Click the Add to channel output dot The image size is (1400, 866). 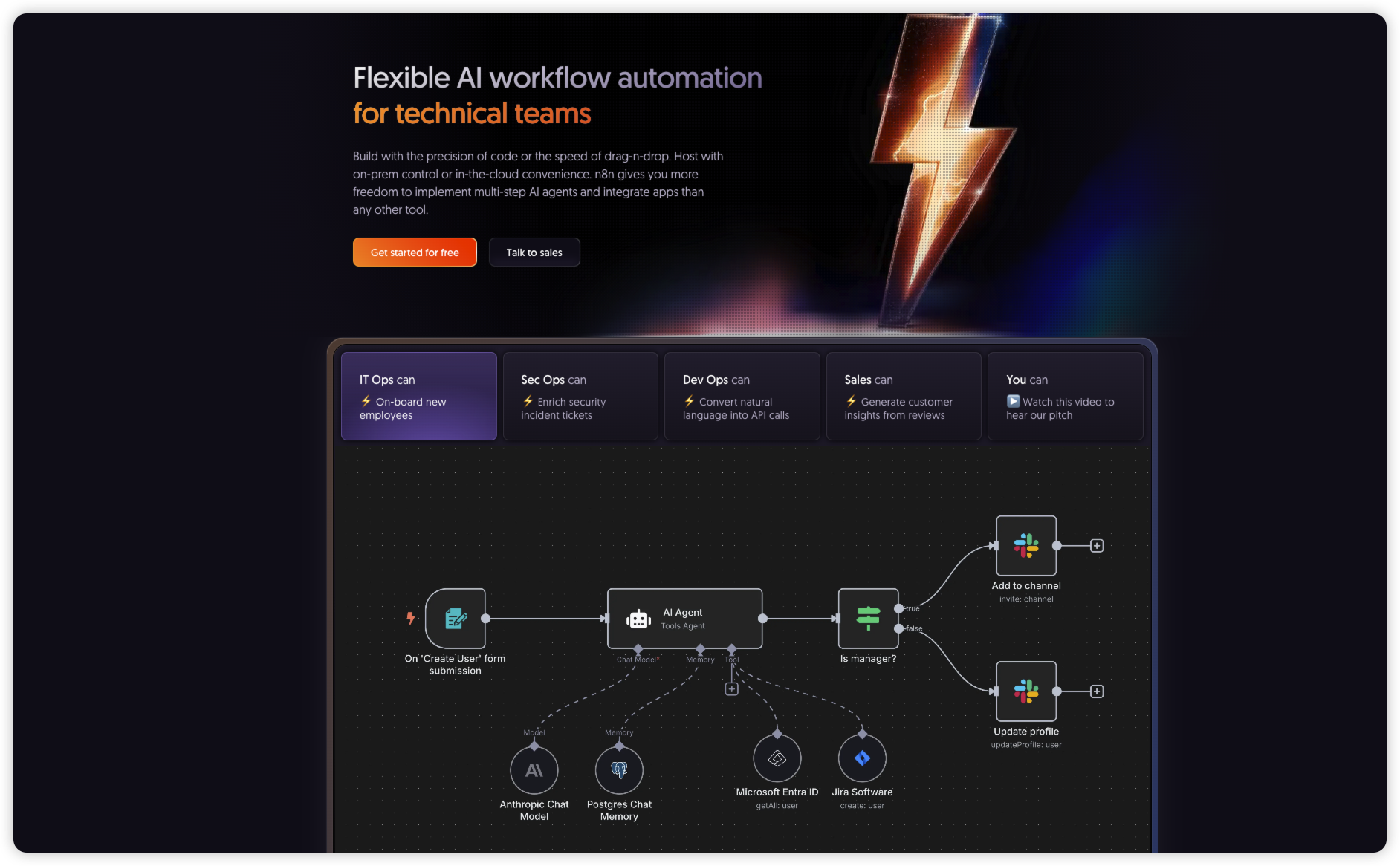(x=1057, y=546)
